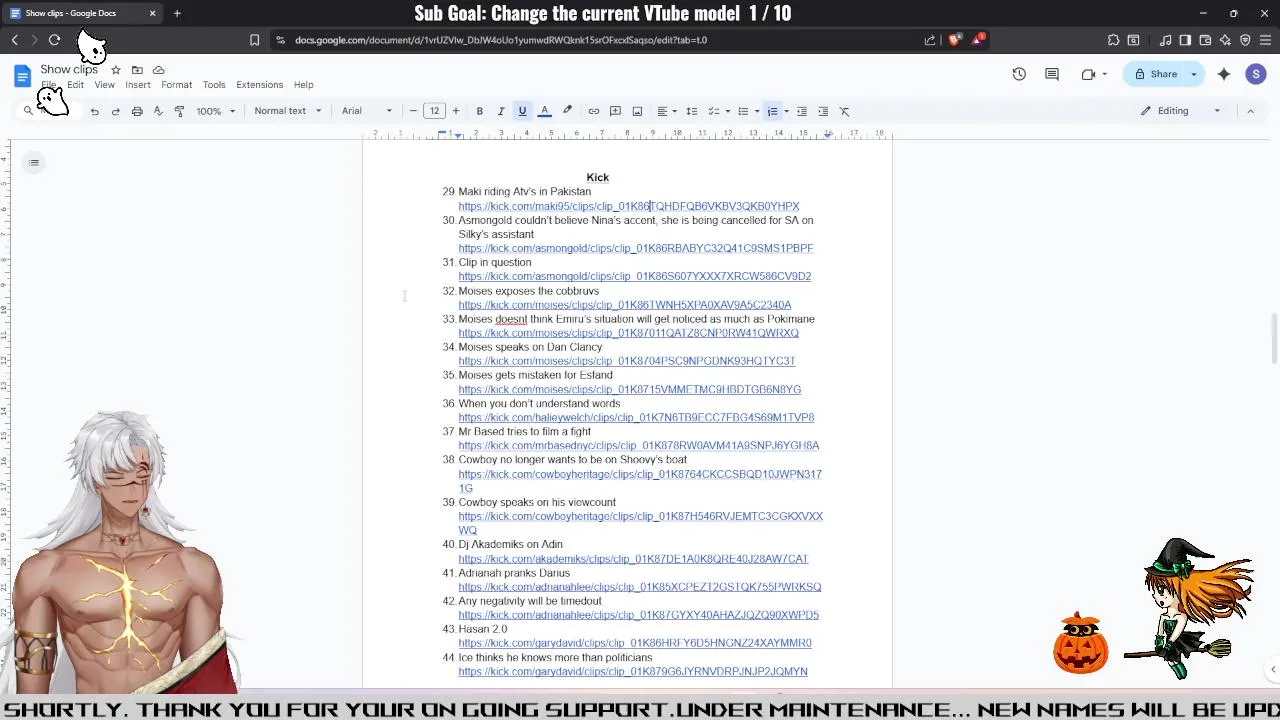Show all comments panel
Image resolution: width=1280 pixels, height=720 pixels.
[x=1052, y=74]
